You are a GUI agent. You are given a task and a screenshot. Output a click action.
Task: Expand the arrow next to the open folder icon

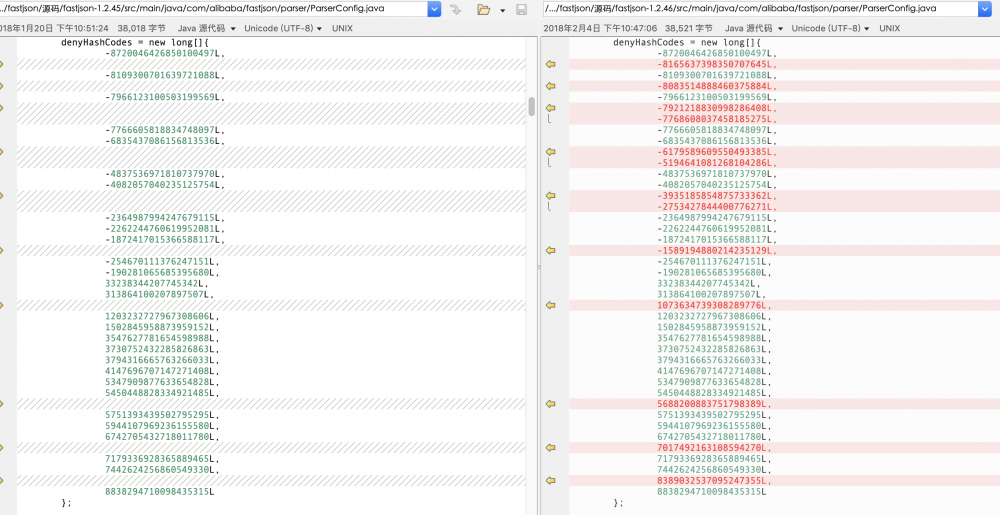pos(503,11)
